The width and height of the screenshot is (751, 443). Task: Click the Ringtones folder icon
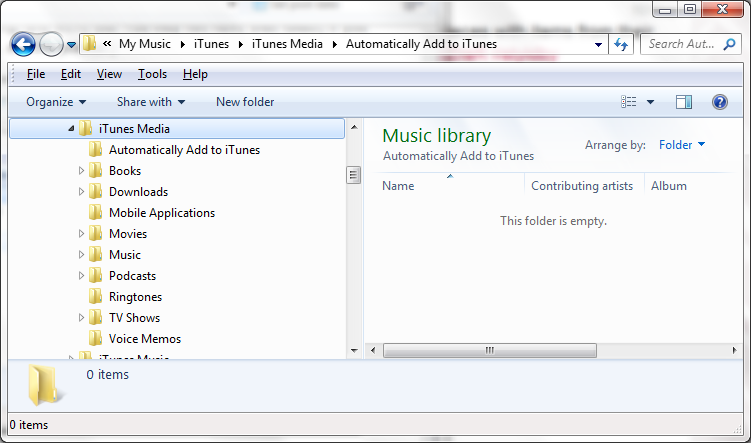coord(95,296)
